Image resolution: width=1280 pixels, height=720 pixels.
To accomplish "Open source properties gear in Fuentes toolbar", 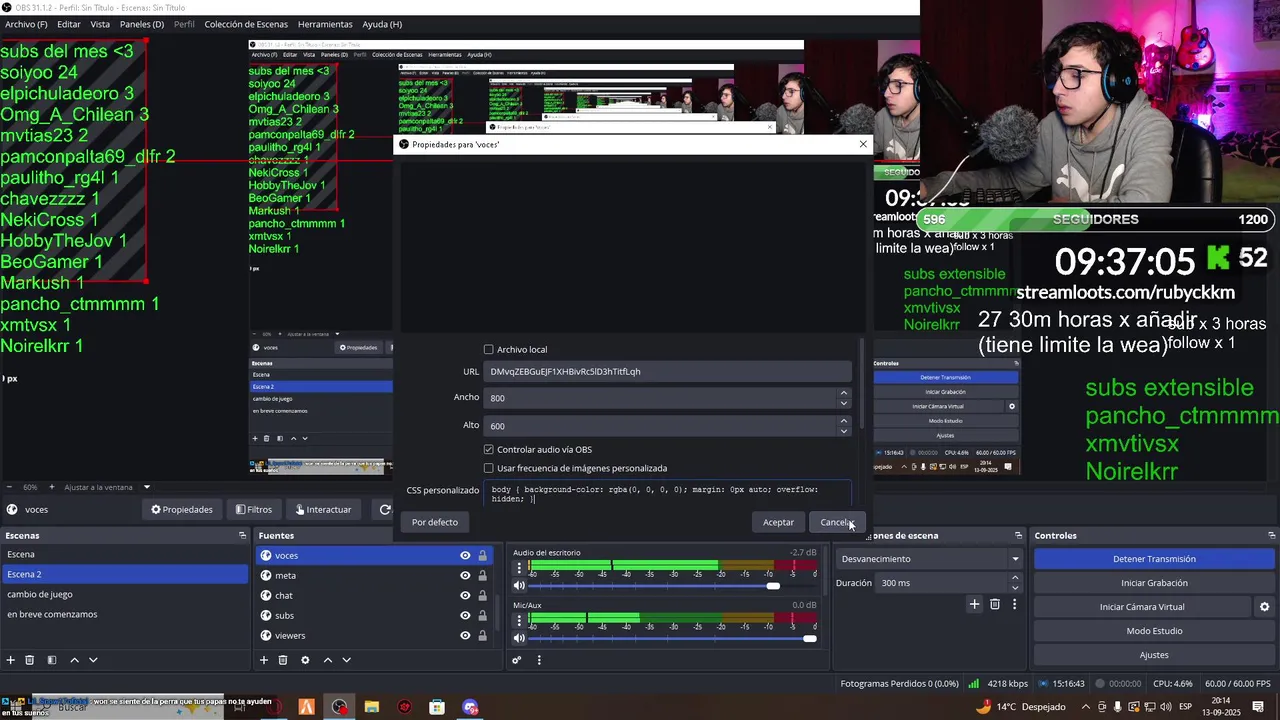I will (305, 660).
